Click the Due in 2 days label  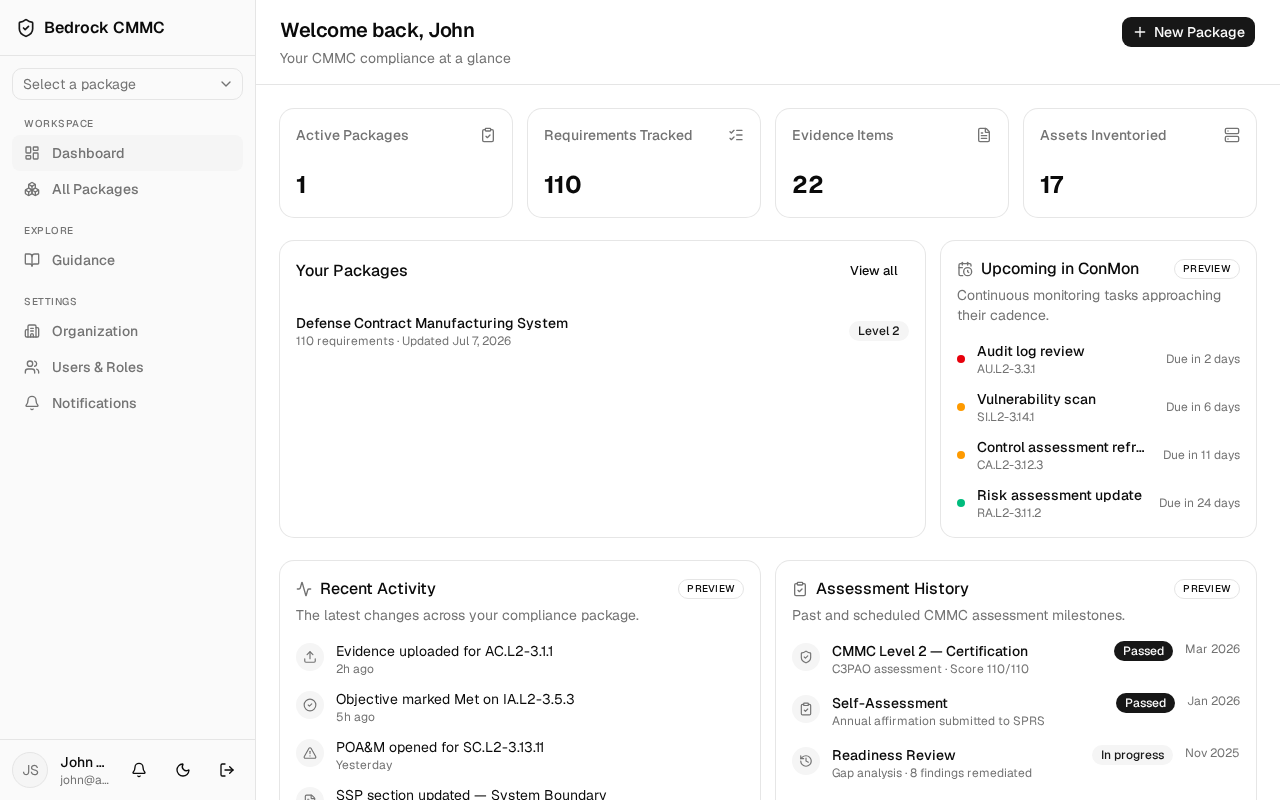click(1203, 359)
